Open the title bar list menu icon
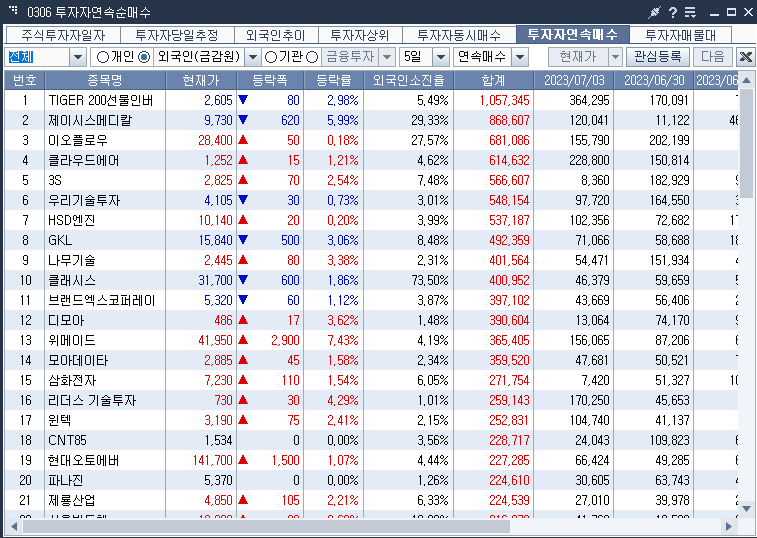This screenshot has height=538, width=757. pyautogui.click(x=690, y=13)
